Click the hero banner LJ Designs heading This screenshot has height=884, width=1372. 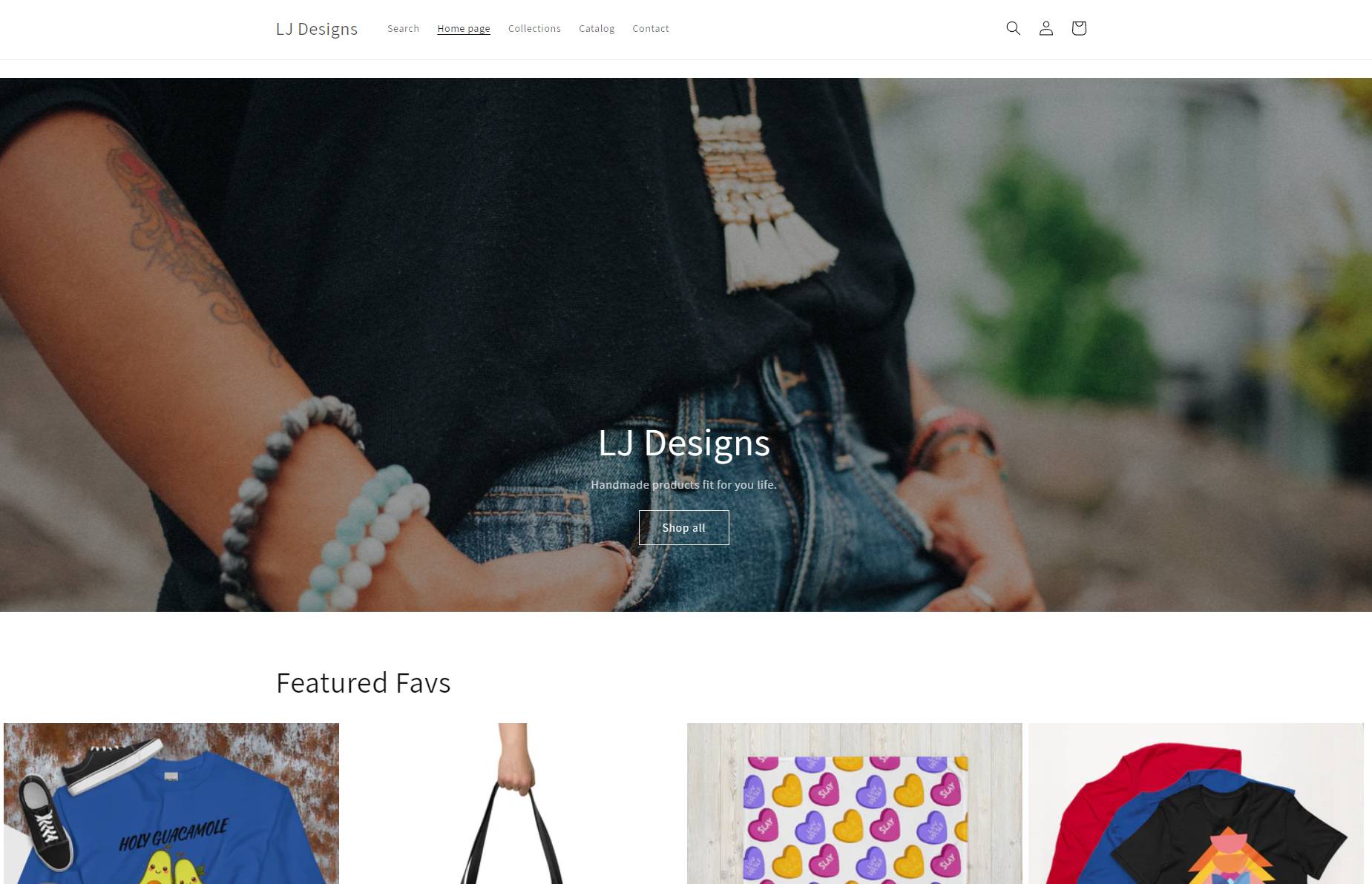pyautogui.click(x=684, y=443)
